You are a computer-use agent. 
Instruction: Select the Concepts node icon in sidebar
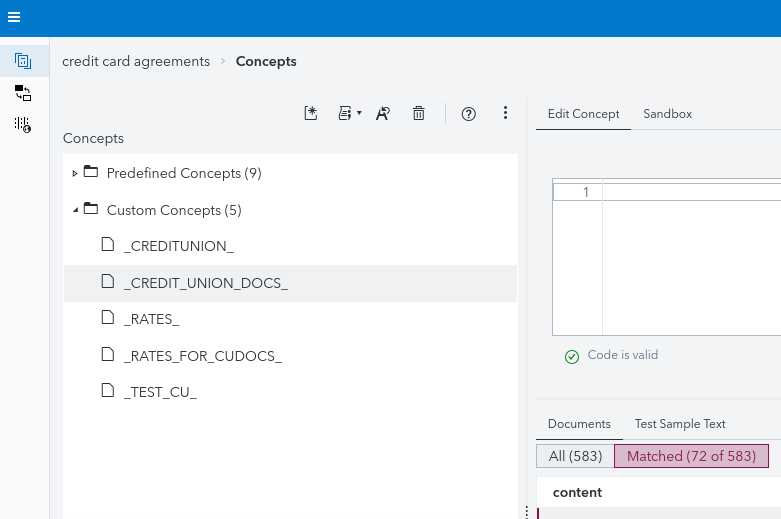pos(23,61)
